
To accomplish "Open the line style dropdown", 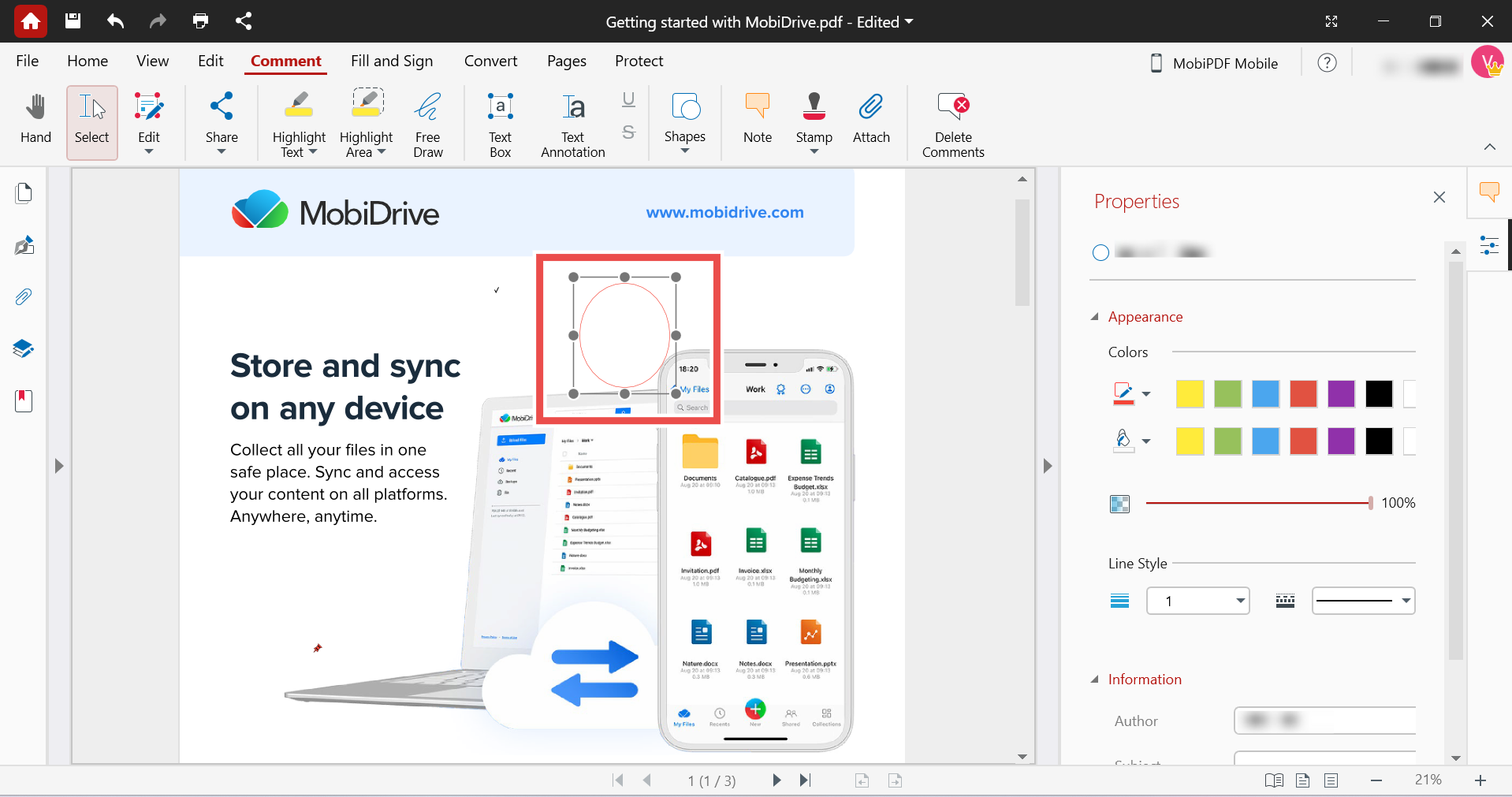I will (x=1363, y=601).
